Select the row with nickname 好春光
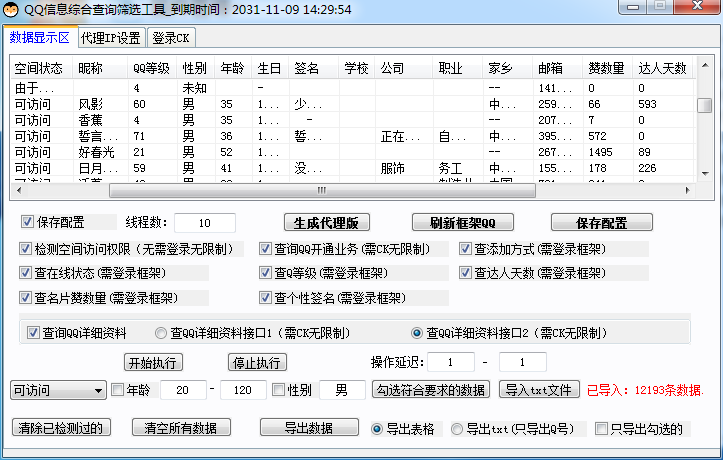 pos(352,152)
